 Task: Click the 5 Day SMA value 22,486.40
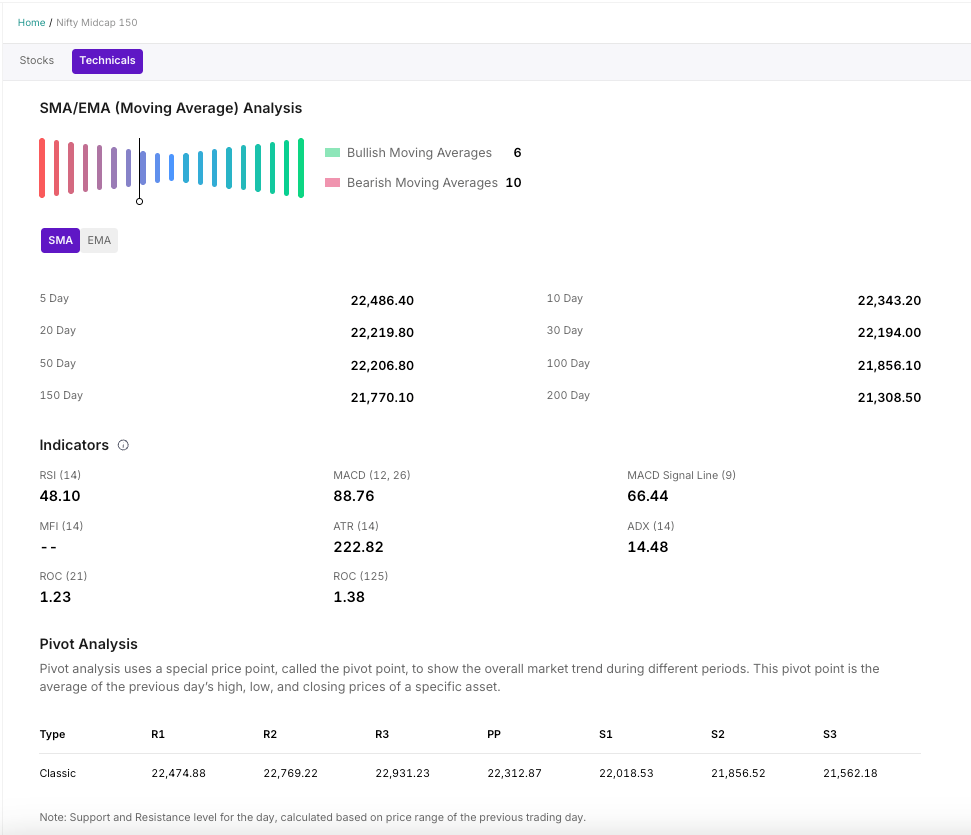pyautogui.click(x=382, y=301)
